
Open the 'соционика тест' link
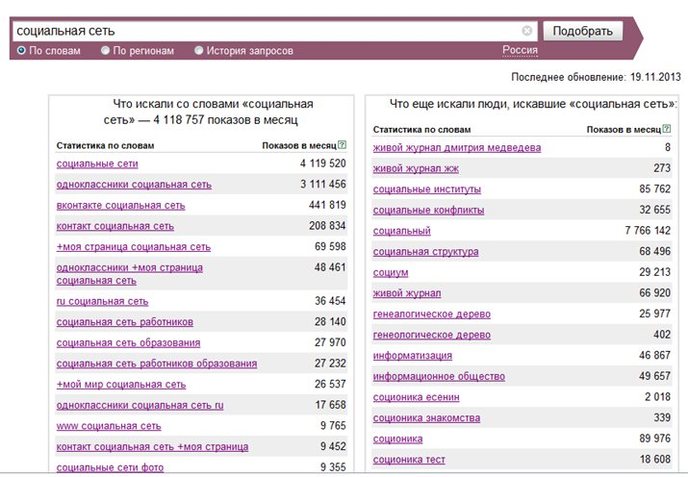[x=409, y=460]
